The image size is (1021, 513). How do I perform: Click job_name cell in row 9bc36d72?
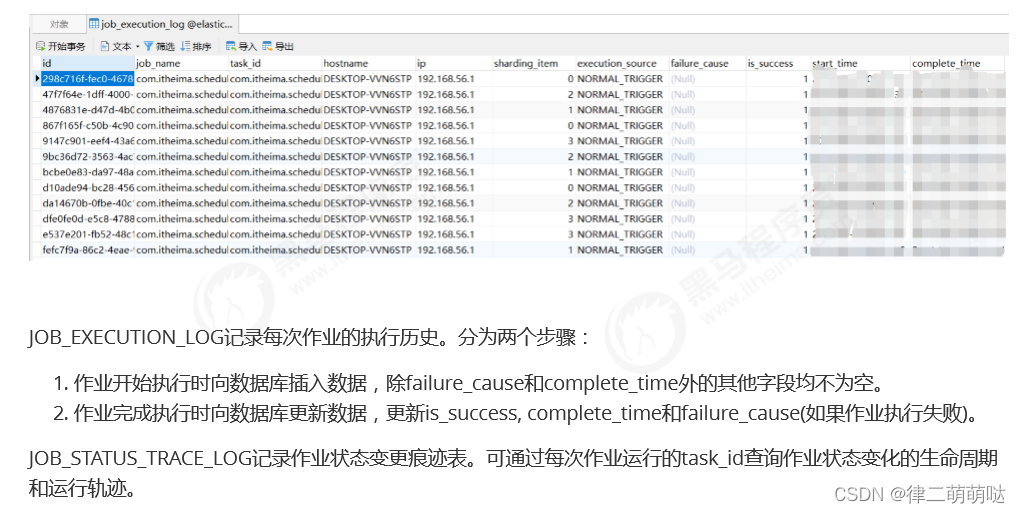tap(182, 156)
